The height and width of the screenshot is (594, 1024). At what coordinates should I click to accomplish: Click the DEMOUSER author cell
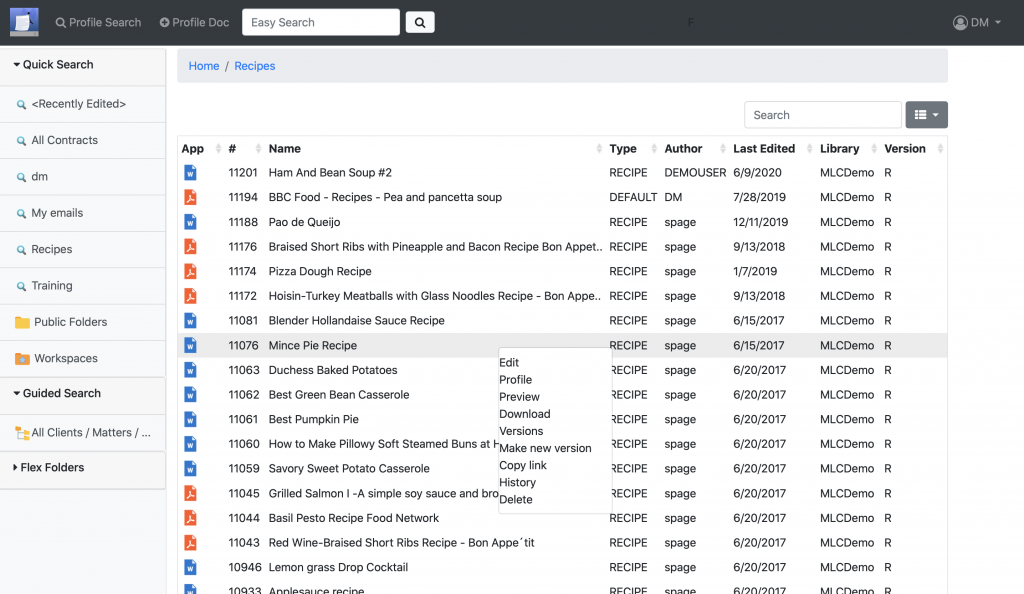695,172
